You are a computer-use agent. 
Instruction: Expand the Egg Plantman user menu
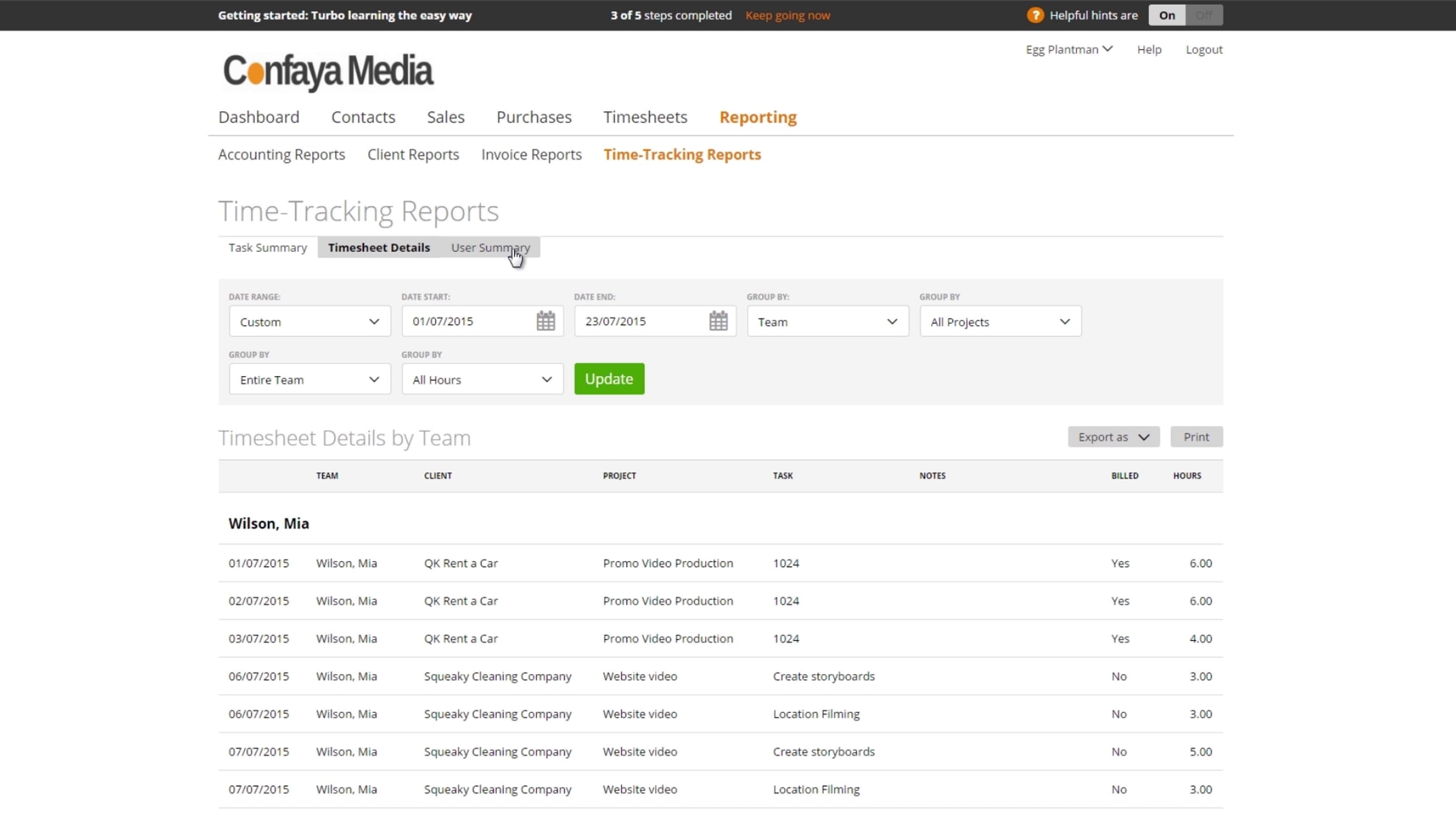point(1068,50)
